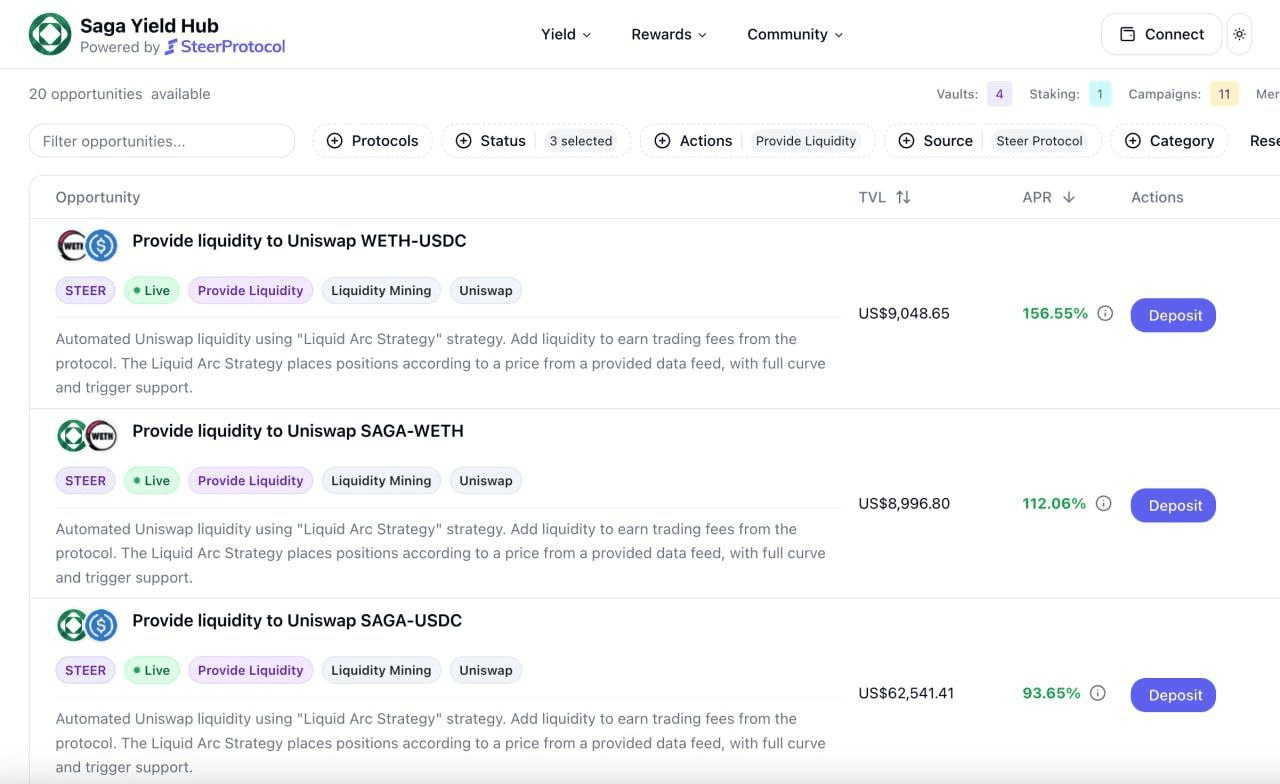
Task: Click the Liquidity Mining tag in WETH-USDC row
Action: point(381,291)
